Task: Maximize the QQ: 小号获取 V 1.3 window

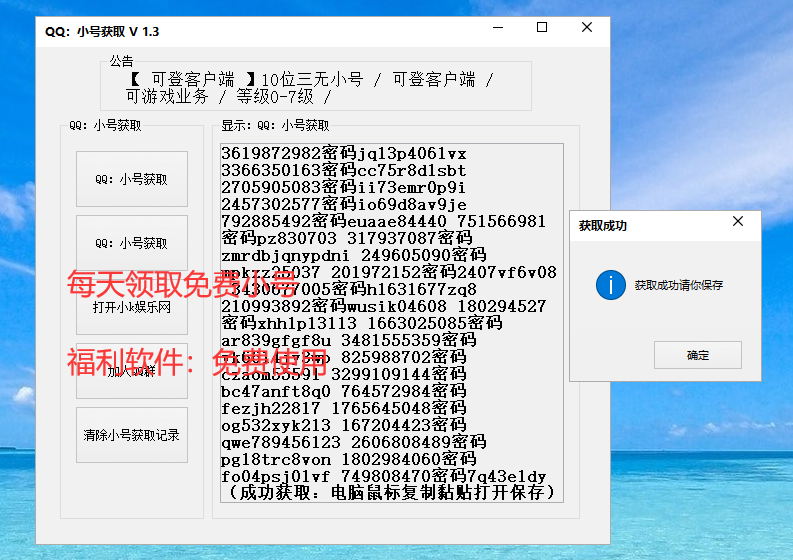Action: (x=542, y=27)
